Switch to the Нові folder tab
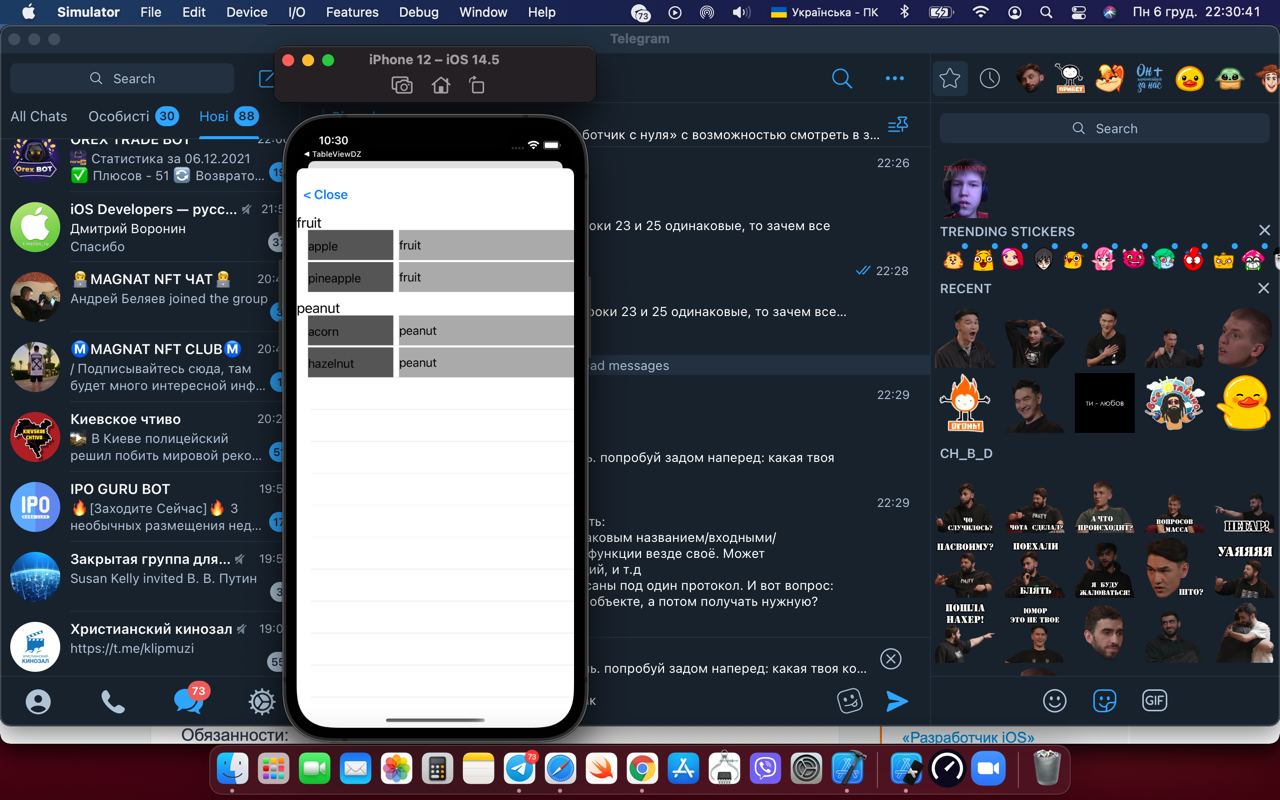 pos(228,116)
